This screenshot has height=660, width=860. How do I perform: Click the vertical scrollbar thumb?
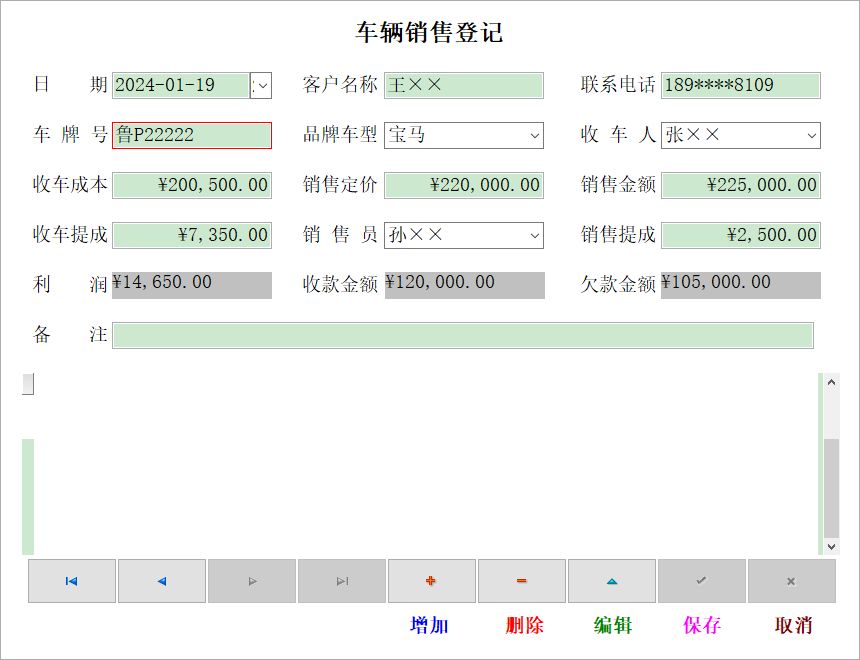[831, 488]
